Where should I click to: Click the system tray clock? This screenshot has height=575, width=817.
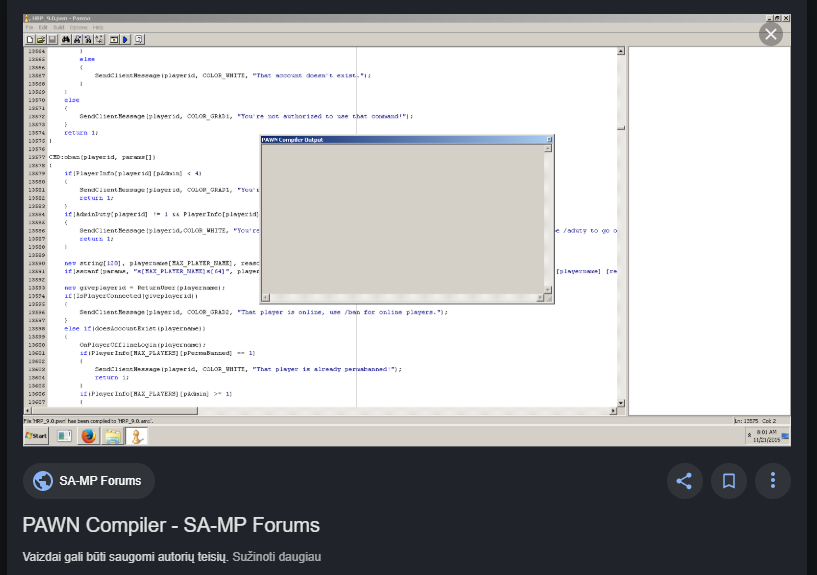(x=766, y=436)
